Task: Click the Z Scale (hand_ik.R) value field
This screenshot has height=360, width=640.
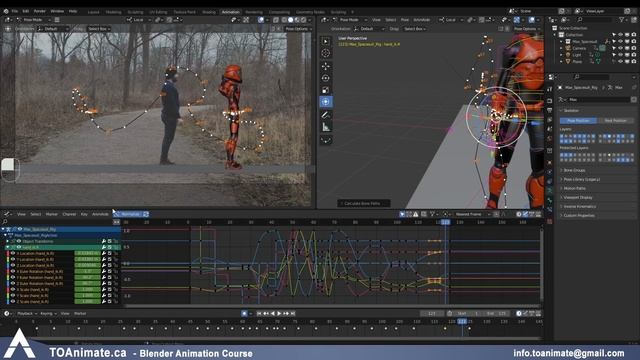Action: pos(87,302)
